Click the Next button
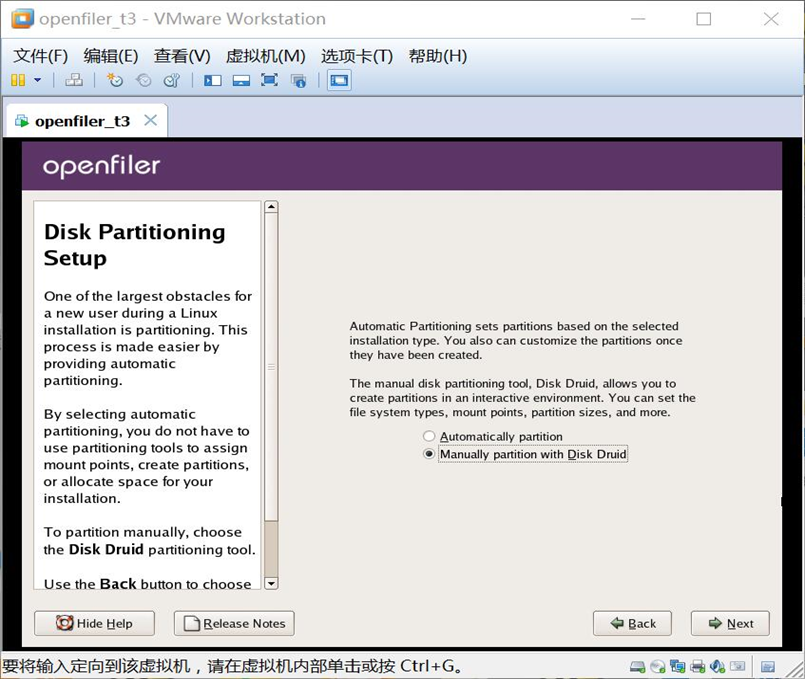This screenshot has height=679, width=805. tap(730, 623)
